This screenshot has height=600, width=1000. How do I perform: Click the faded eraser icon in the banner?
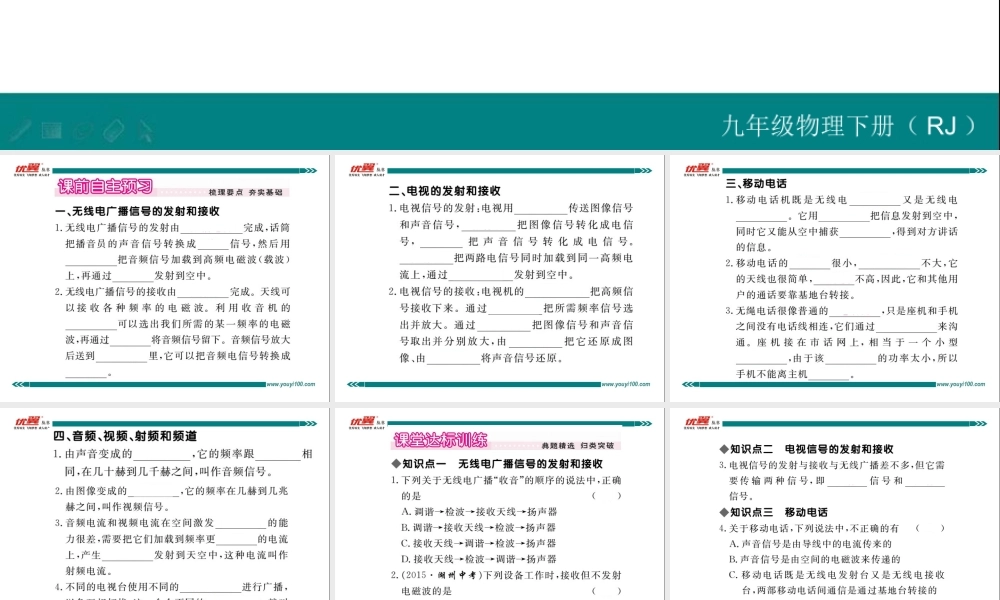click(x=113, y=129)
